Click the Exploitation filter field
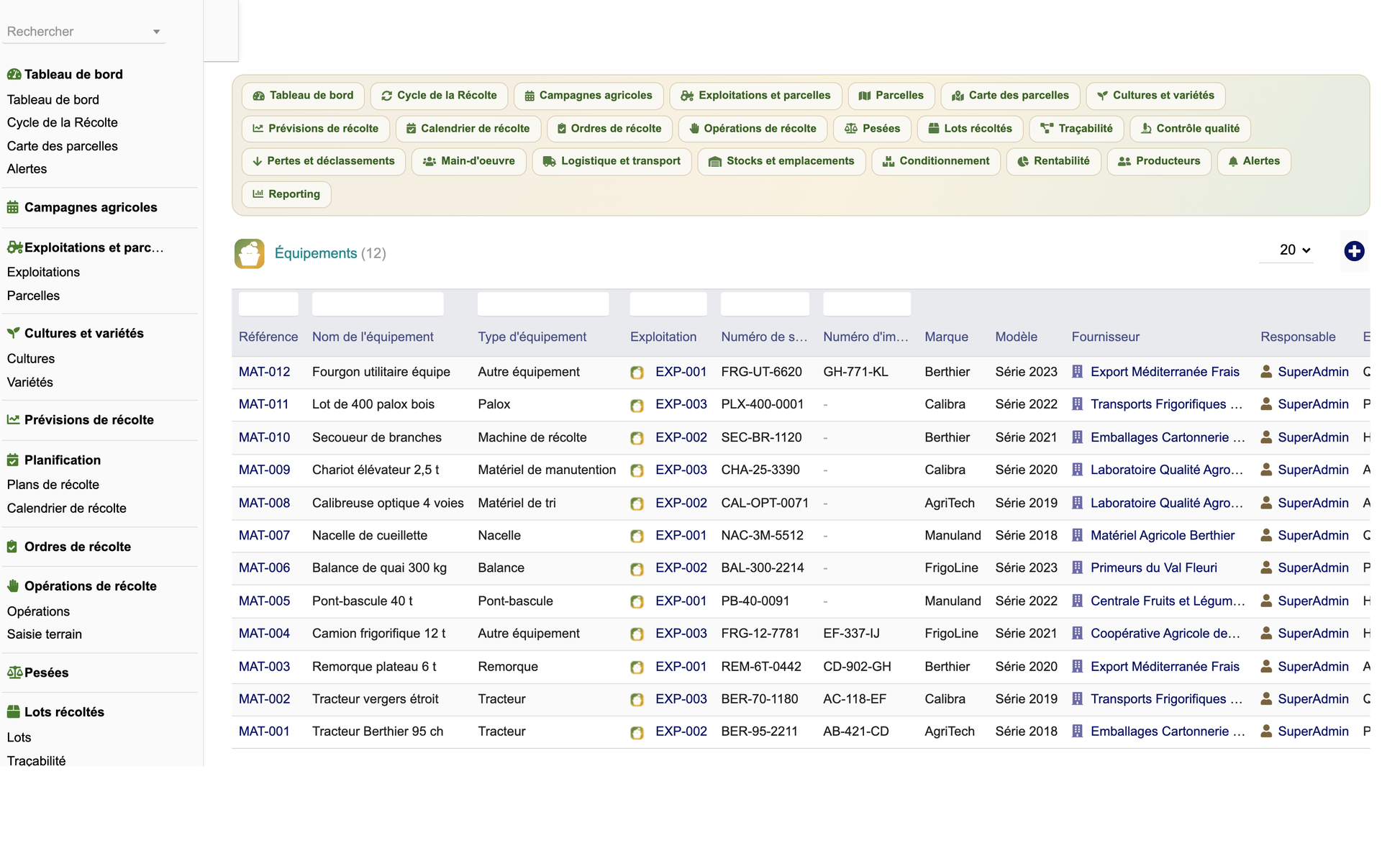The width and height of the screenshot is (1400, 866). pyautogui.click(x=668, y=304)
